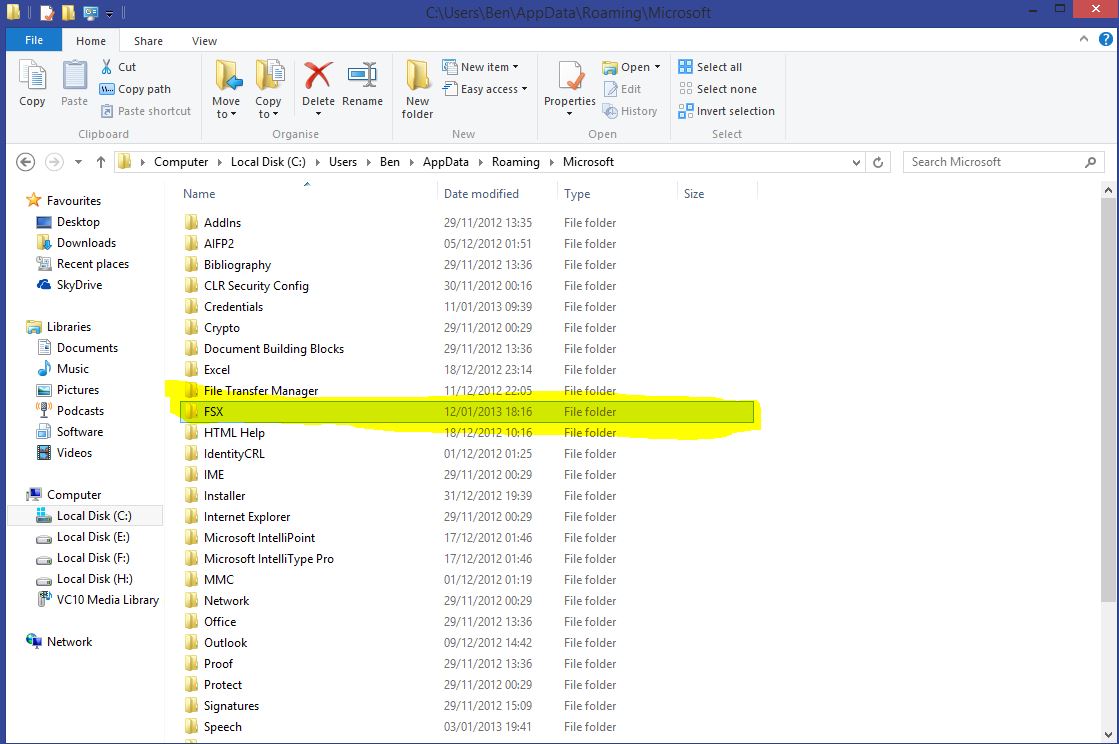Expand the Delete dropdown arrow
The image size is (1119, 744).
318,114
